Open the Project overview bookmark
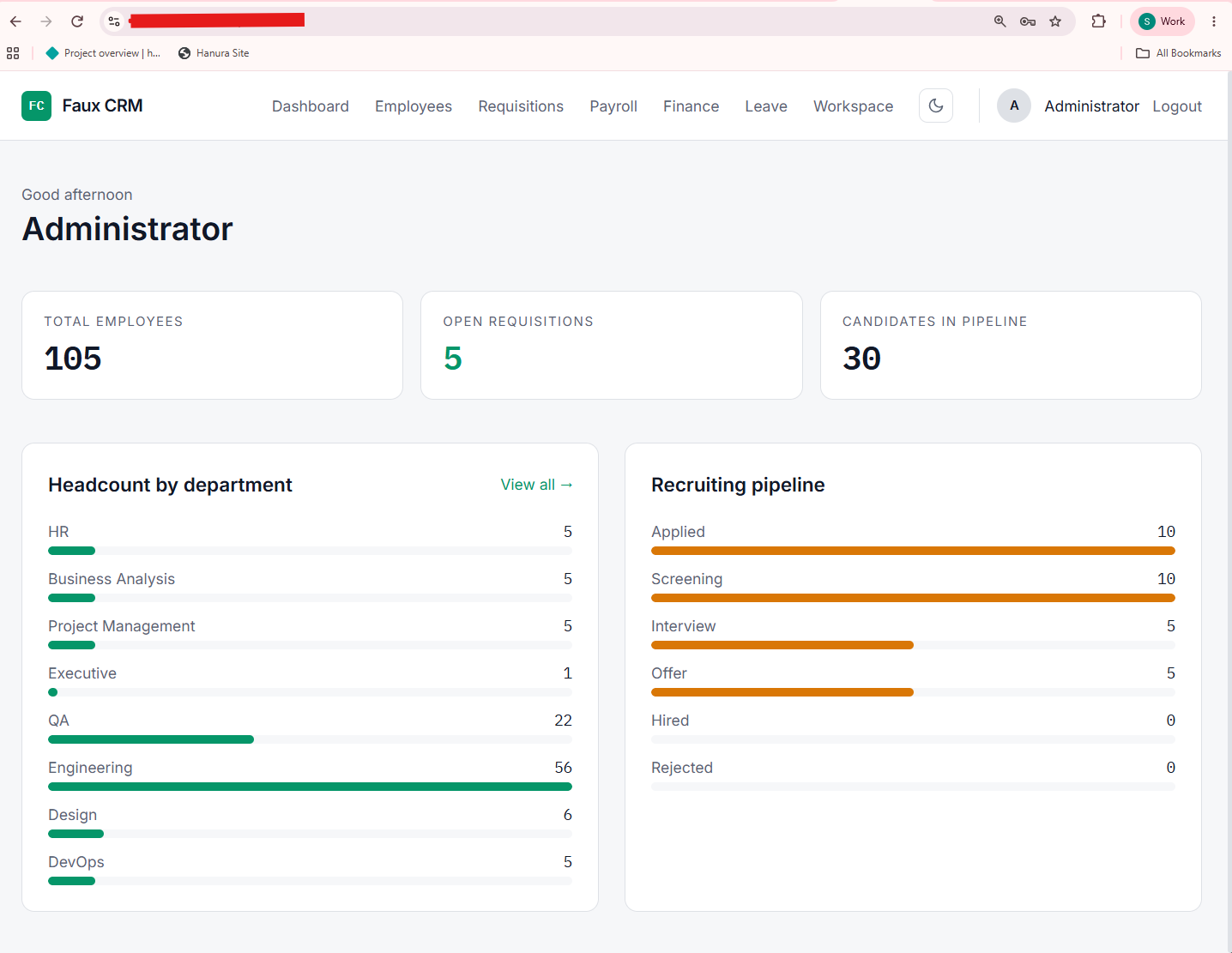This screenshot has height=953, width=1232. 103,53
